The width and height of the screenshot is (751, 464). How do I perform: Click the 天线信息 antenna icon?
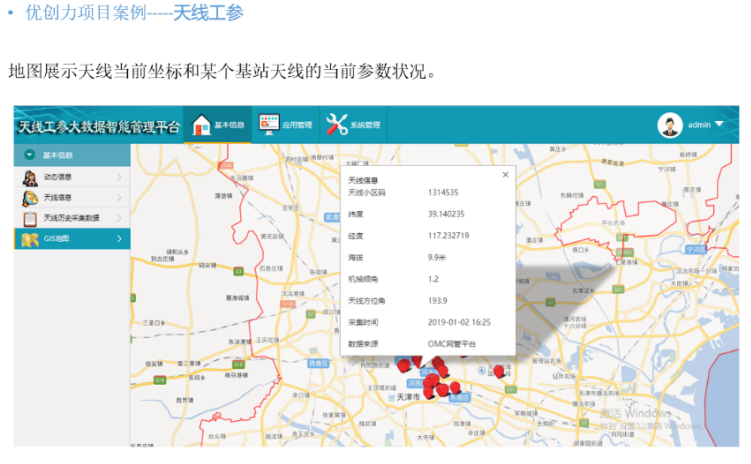[x=30, y=198]
